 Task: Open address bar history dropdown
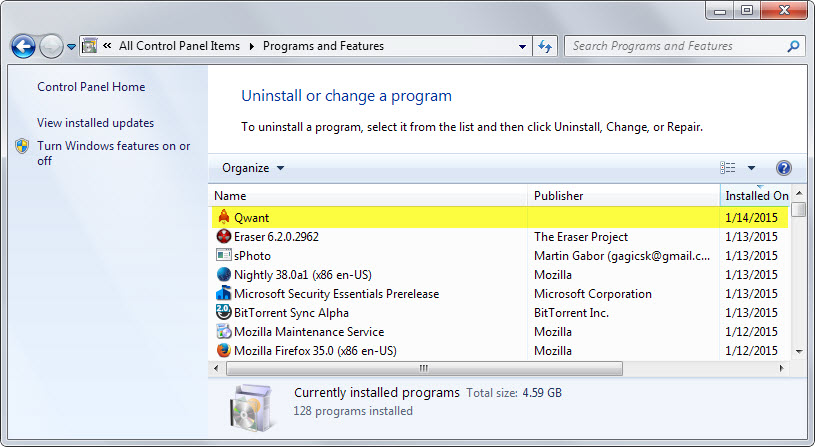[x=522, y=46]
